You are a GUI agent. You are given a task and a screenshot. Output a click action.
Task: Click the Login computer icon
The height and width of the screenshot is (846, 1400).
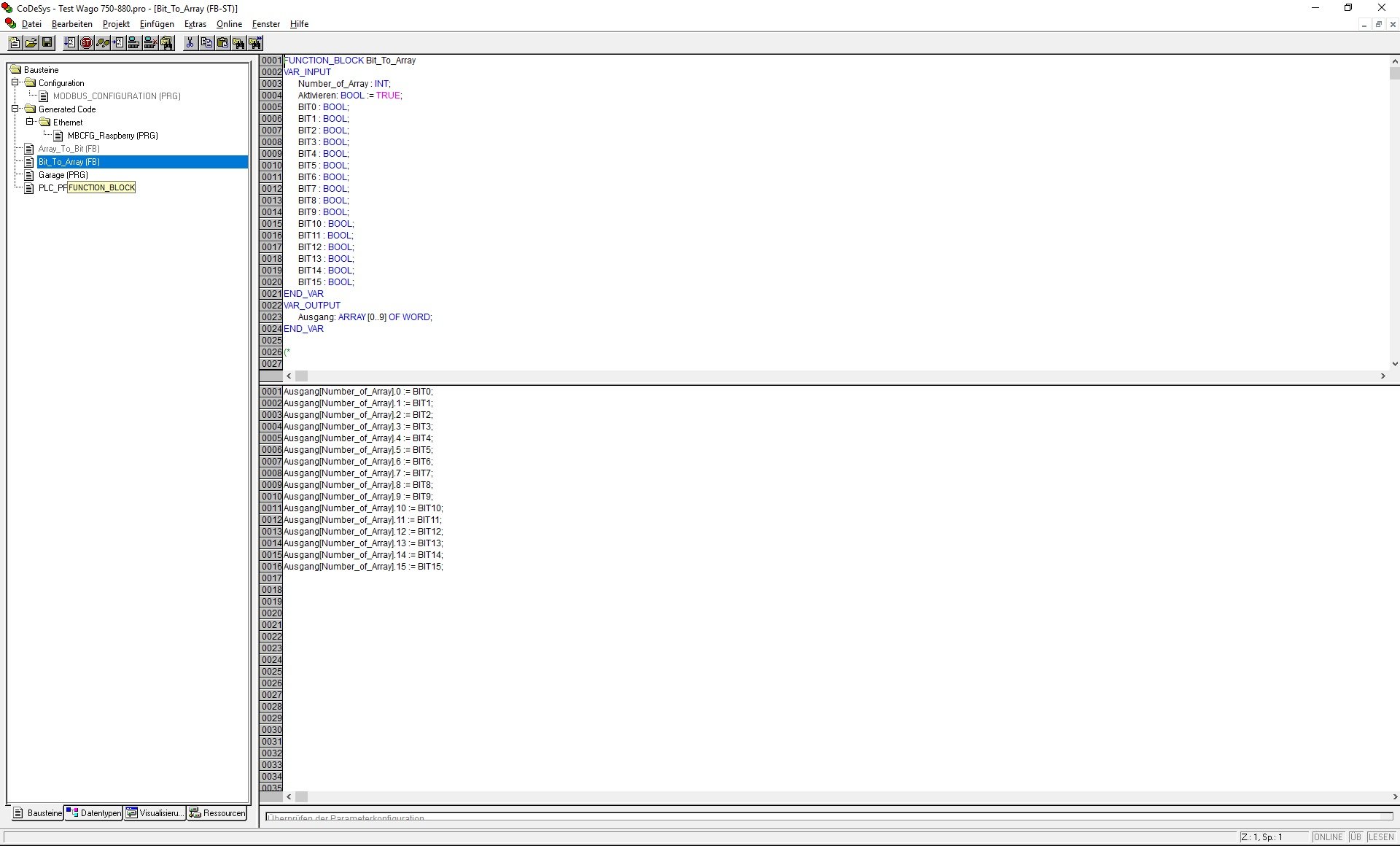(x=134, y=43)
